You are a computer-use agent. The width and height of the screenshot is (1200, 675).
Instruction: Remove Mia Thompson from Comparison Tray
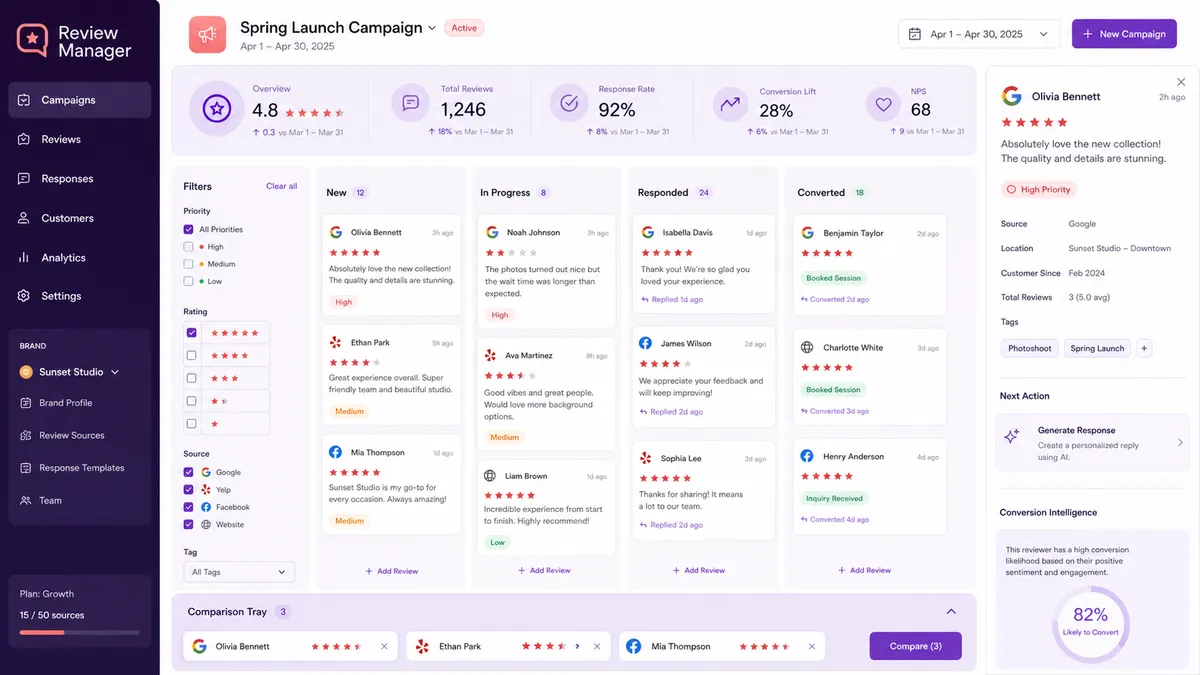(x=812, y=646)
